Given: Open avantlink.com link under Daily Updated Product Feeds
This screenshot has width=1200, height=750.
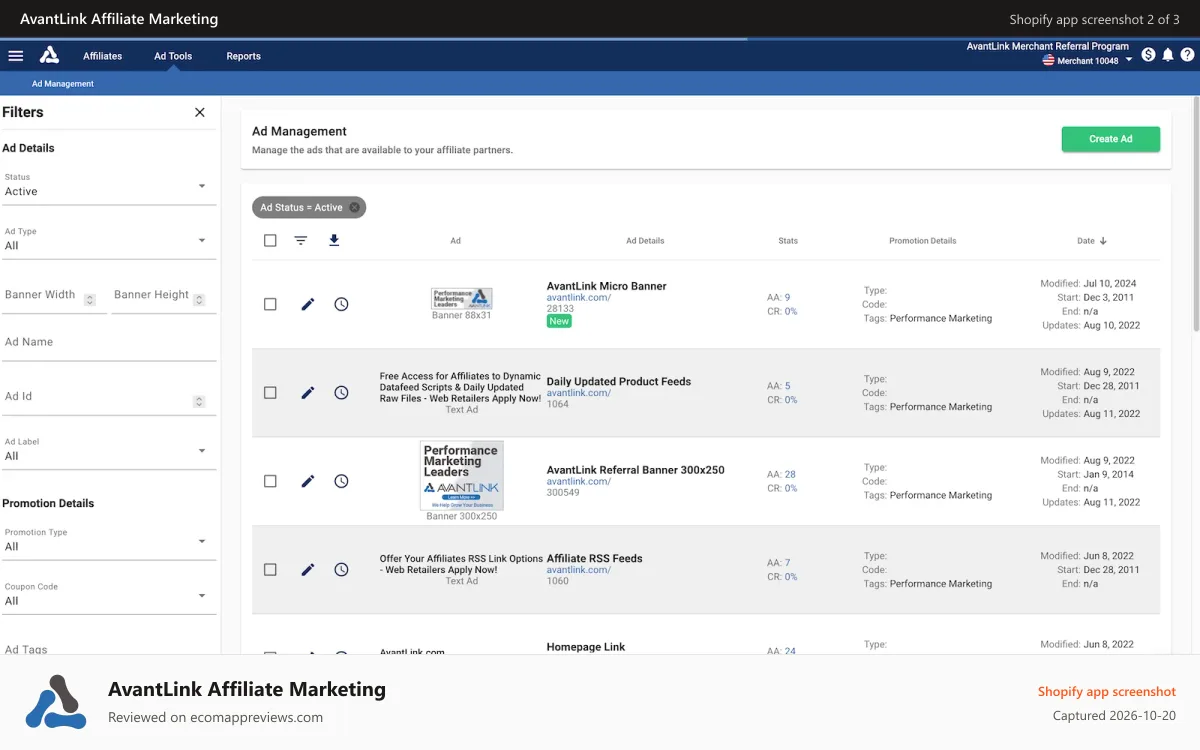Looking at the screenshot, I should pos(578,393).
